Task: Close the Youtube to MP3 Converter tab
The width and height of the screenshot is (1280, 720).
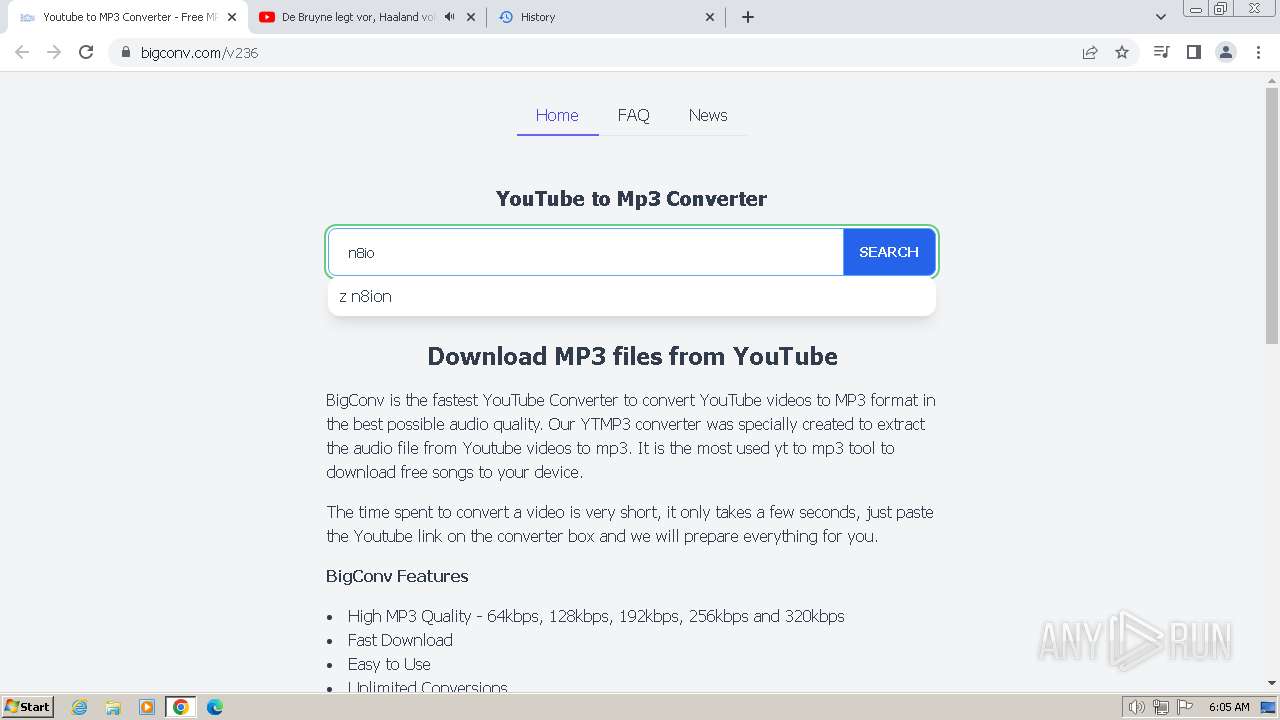Action: (x=231, y=17)
